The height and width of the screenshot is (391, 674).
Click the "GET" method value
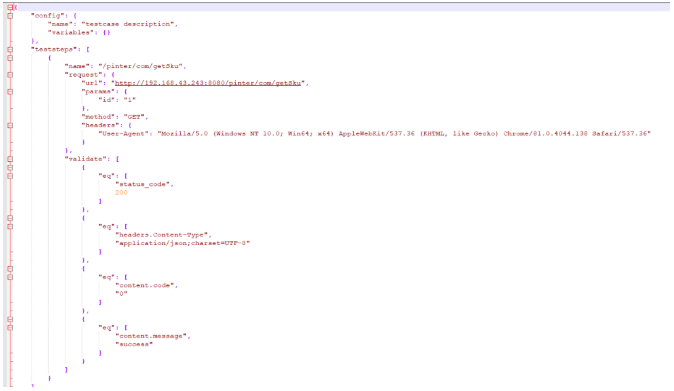pos(135,117)
